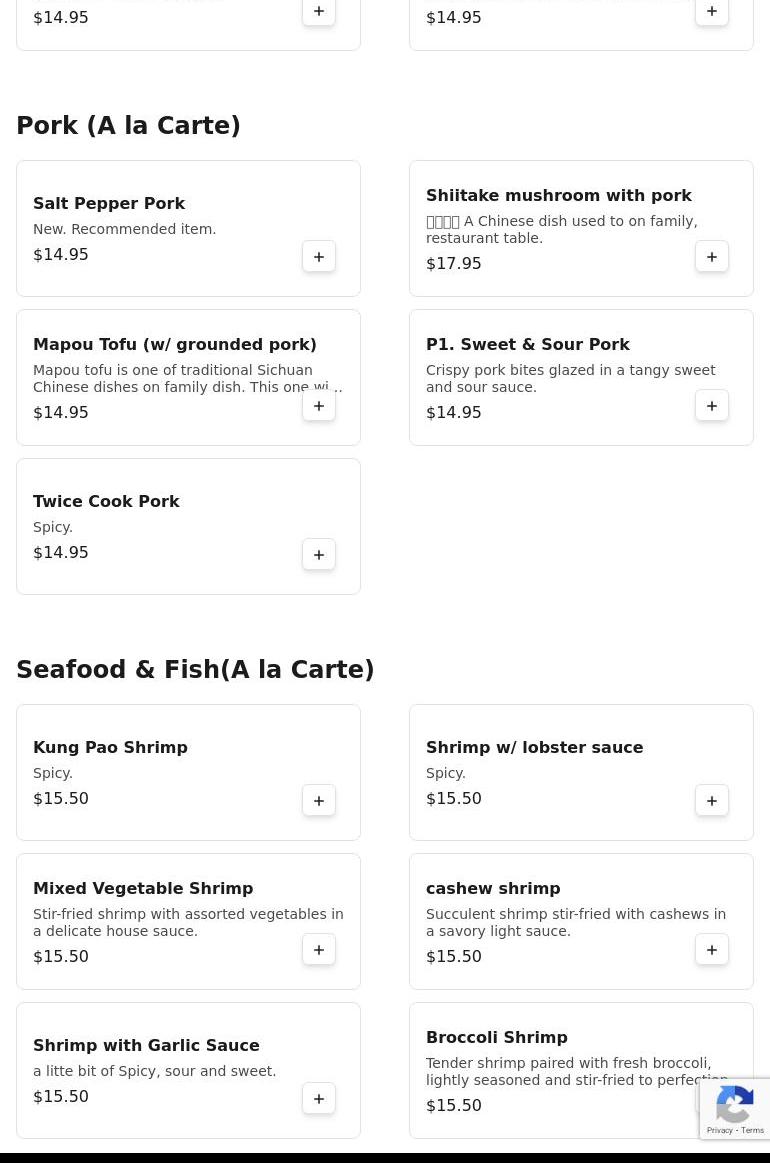Select the Twice Cook Pork title
Screen dimensions: 770x1163
[x=106, y=502]
